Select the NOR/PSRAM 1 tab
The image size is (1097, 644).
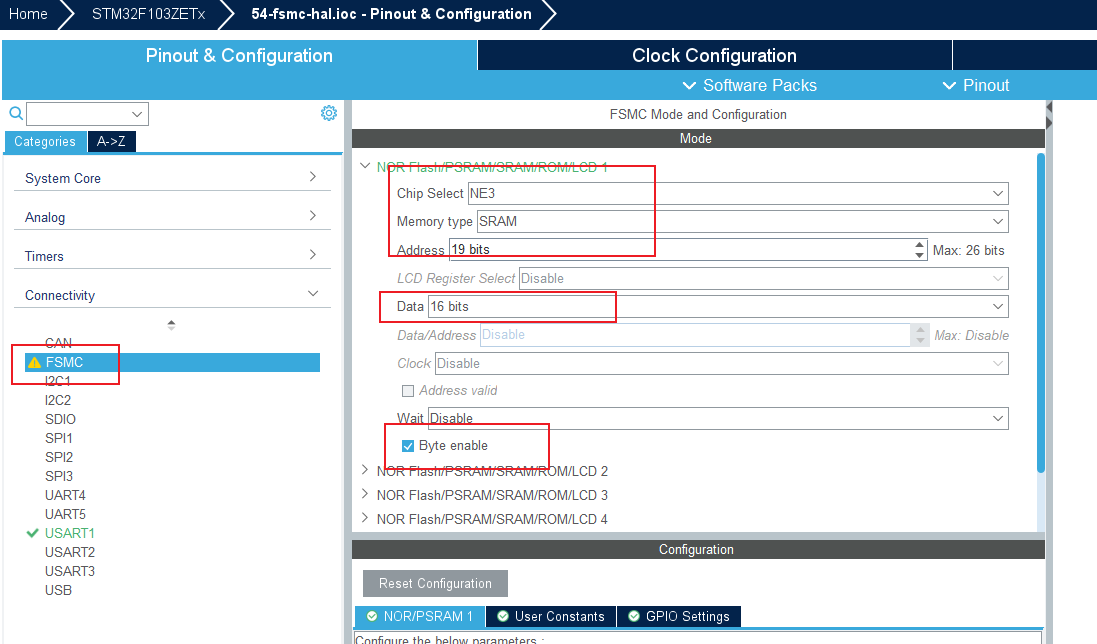tap(420, 616)
